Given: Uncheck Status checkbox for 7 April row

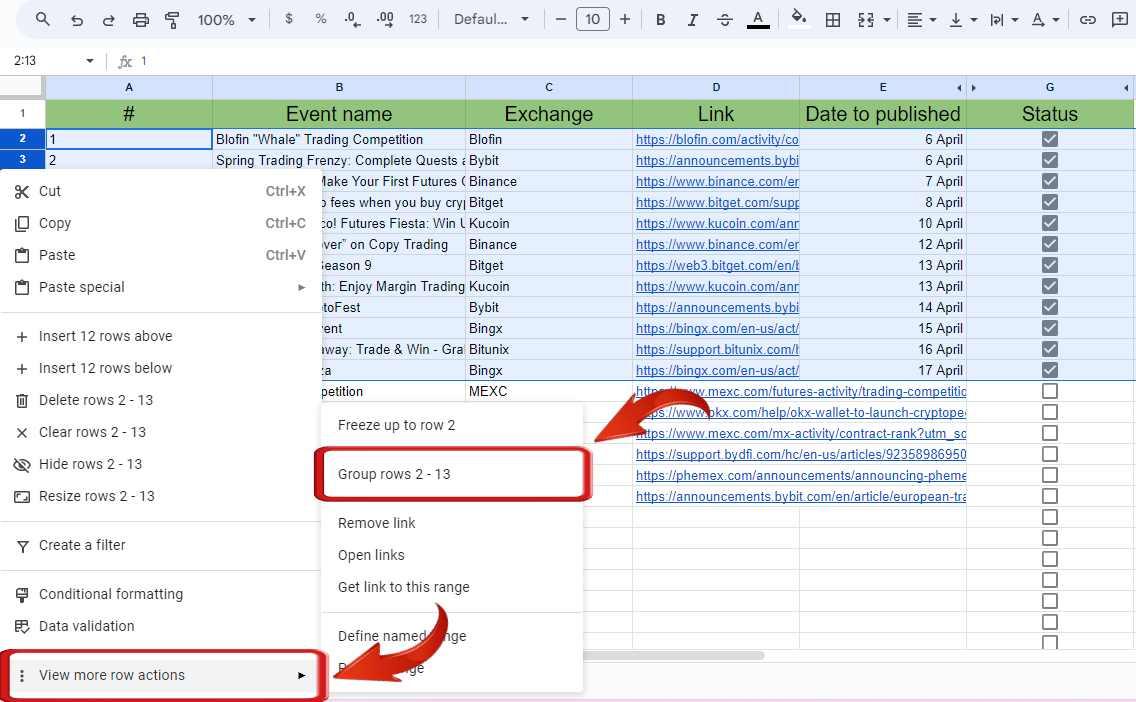Looking at the screenshot, I should click(1050, 181).
